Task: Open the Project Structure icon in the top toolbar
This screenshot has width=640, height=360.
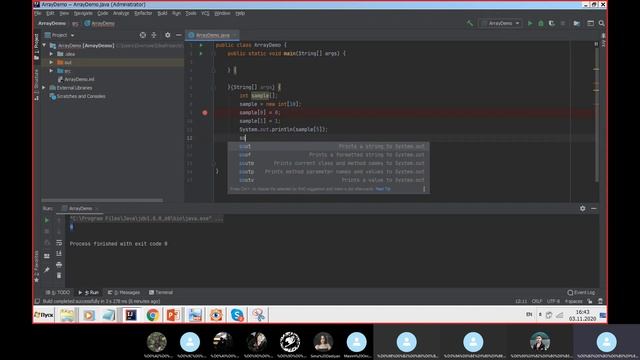Action: tap(577, 23)
